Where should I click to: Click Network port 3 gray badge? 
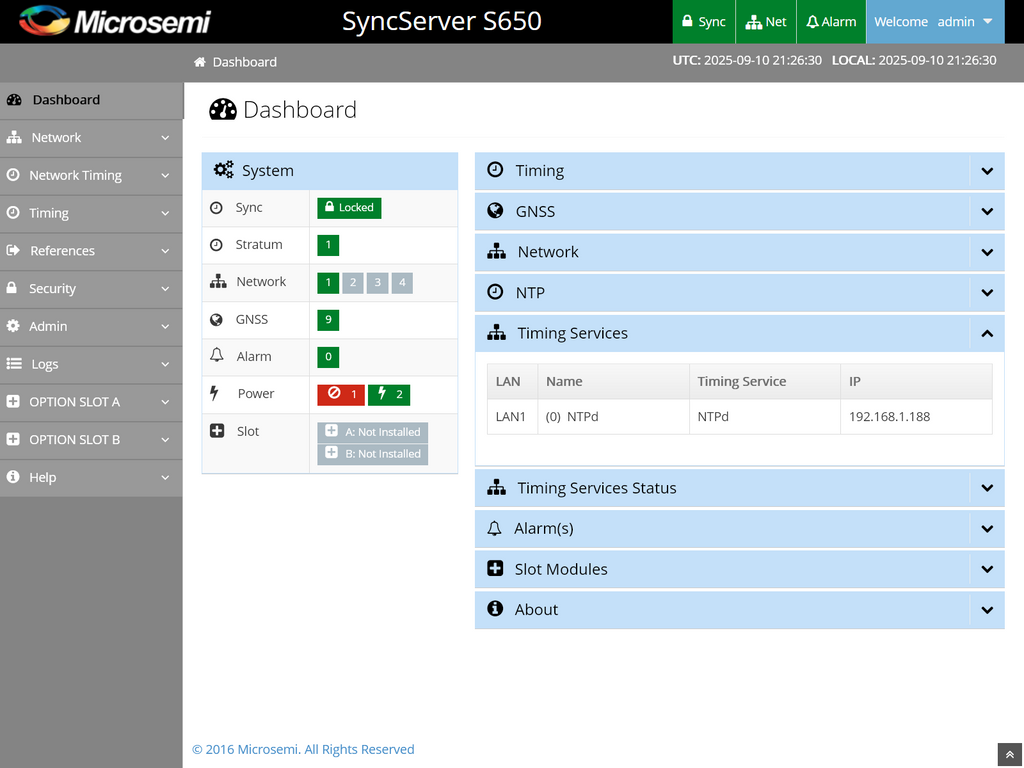[377, 283]
